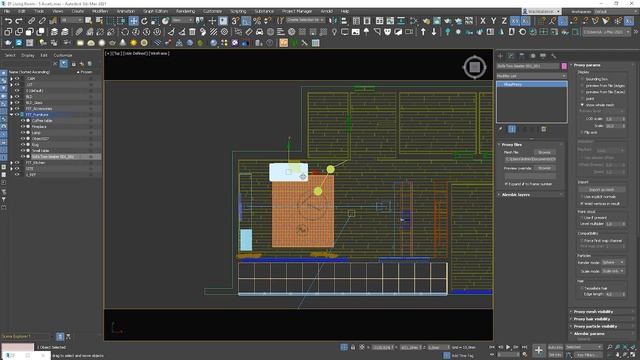Click the white cone icon in third toolbar row
Viewport: 640px width, 360px height.
(x=123, y=42)
